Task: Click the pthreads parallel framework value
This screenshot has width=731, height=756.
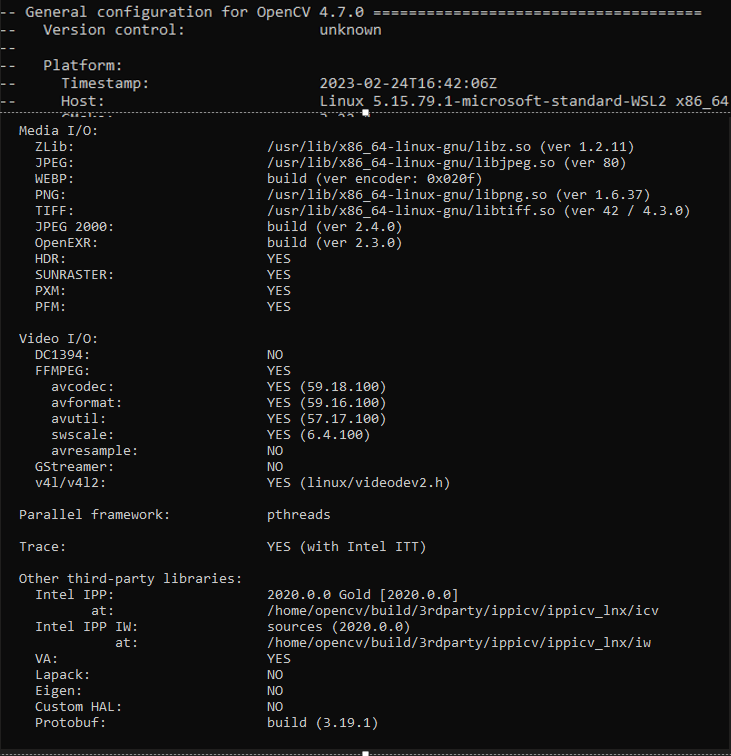Action: coord(298,515)
